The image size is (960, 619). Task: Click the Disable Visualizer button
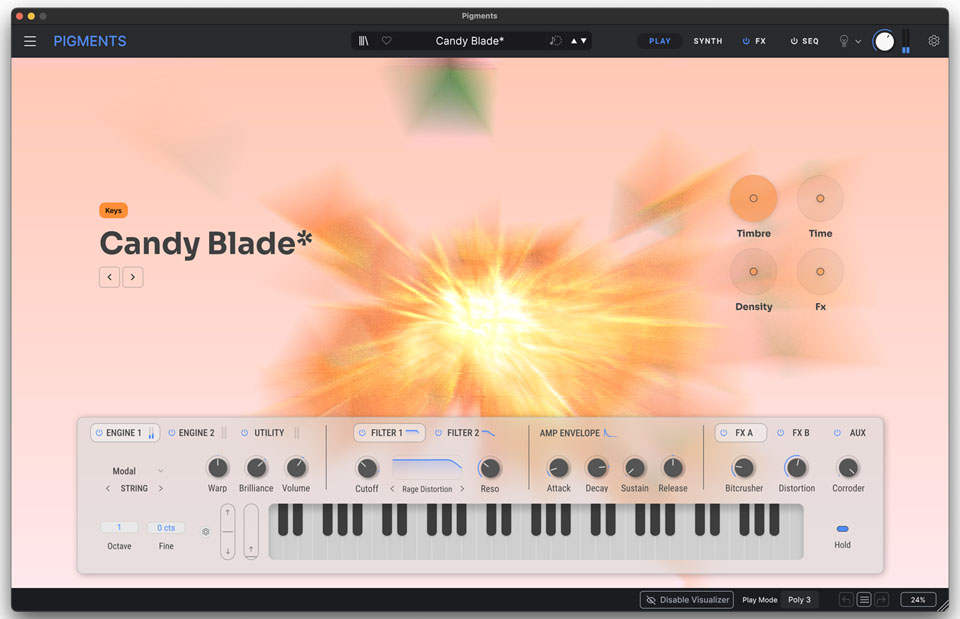tap(687, 600)
